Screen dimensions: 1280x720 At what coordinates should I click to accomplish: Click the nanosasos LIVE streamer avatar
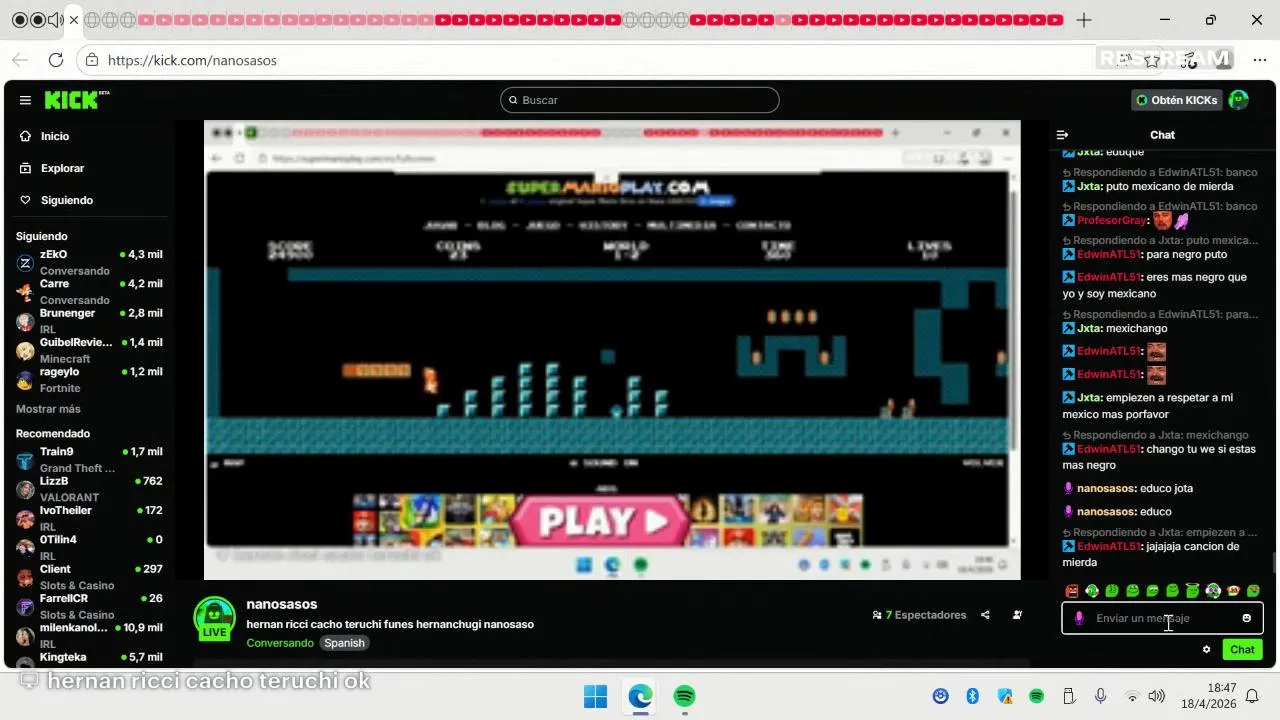click(x=214, y=619)
